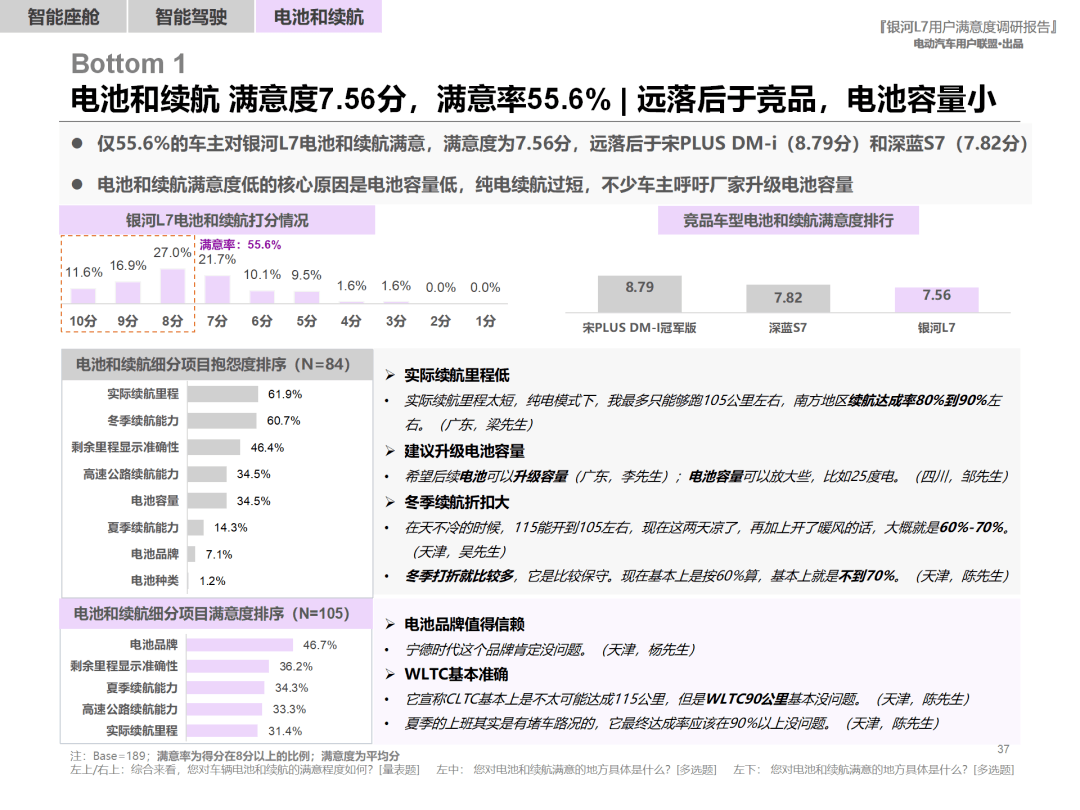
Task: Click the satisfaction 实际续航里程 value 31.4%
Action: click(x=285, y=731)
